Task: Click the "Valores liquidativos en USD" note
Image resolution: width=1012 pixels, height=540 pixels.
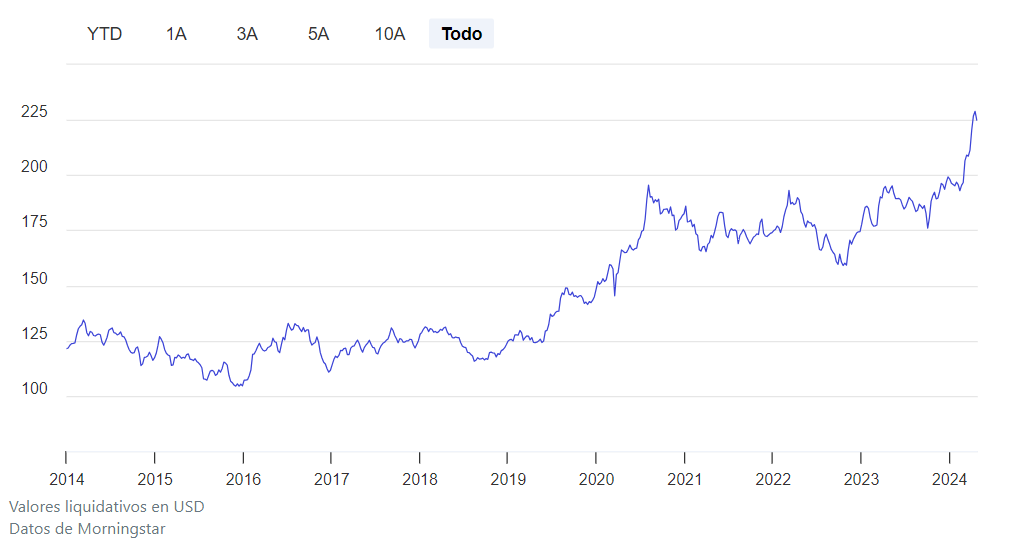Action: tap(107, 507)
